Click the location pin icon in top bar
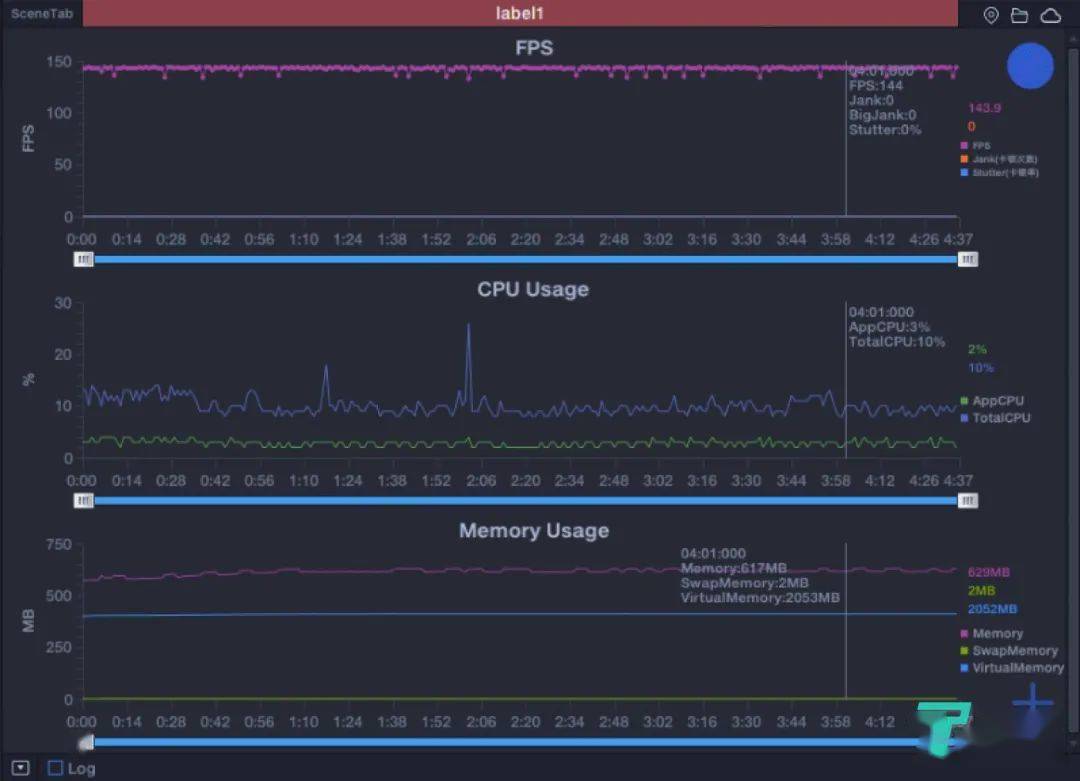This screenshot has width=1080, height=781. coord(990,14)
